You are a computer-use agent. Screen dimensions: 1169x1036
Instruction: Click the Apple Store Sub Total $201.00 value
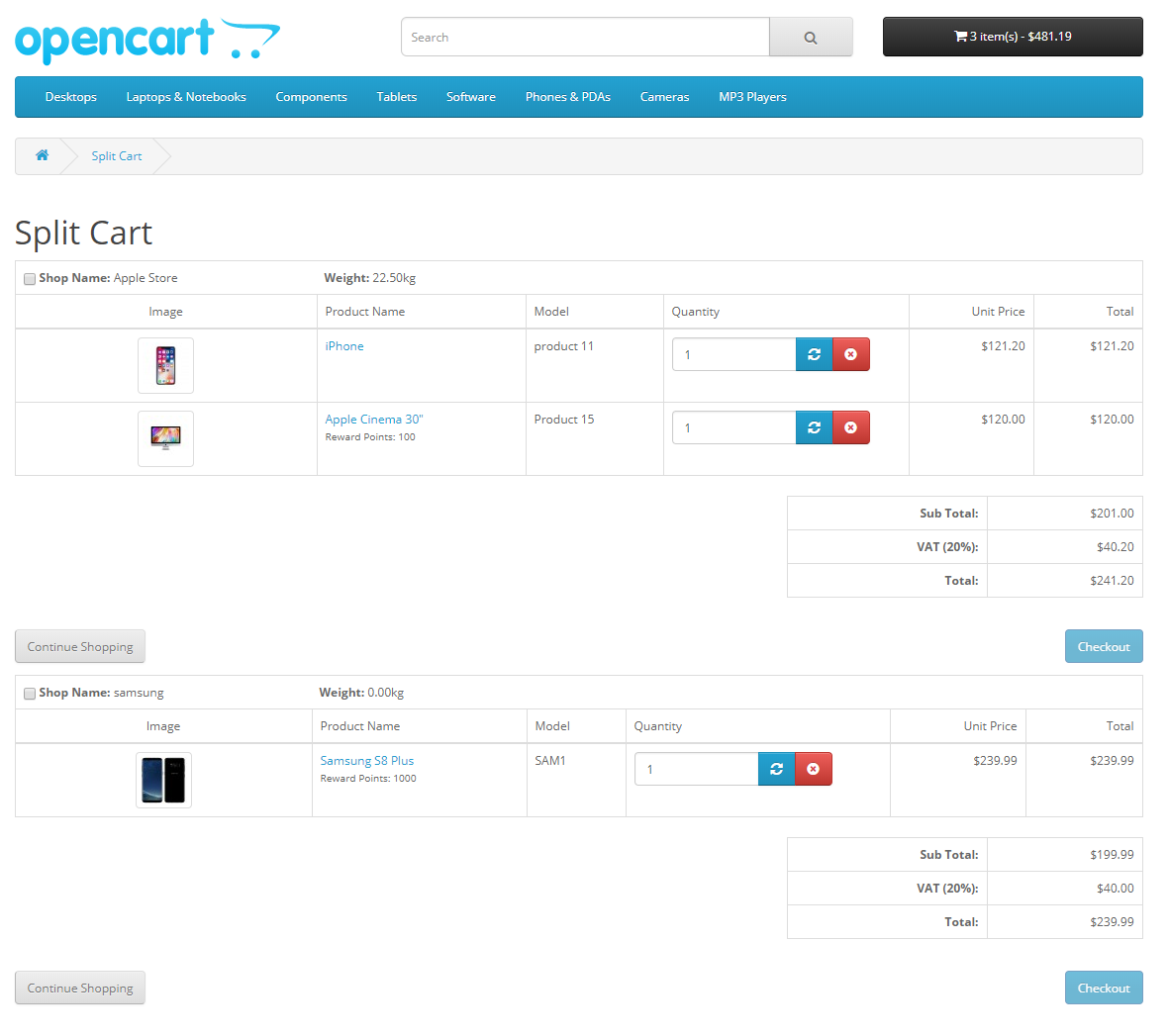click(1112, 514)
